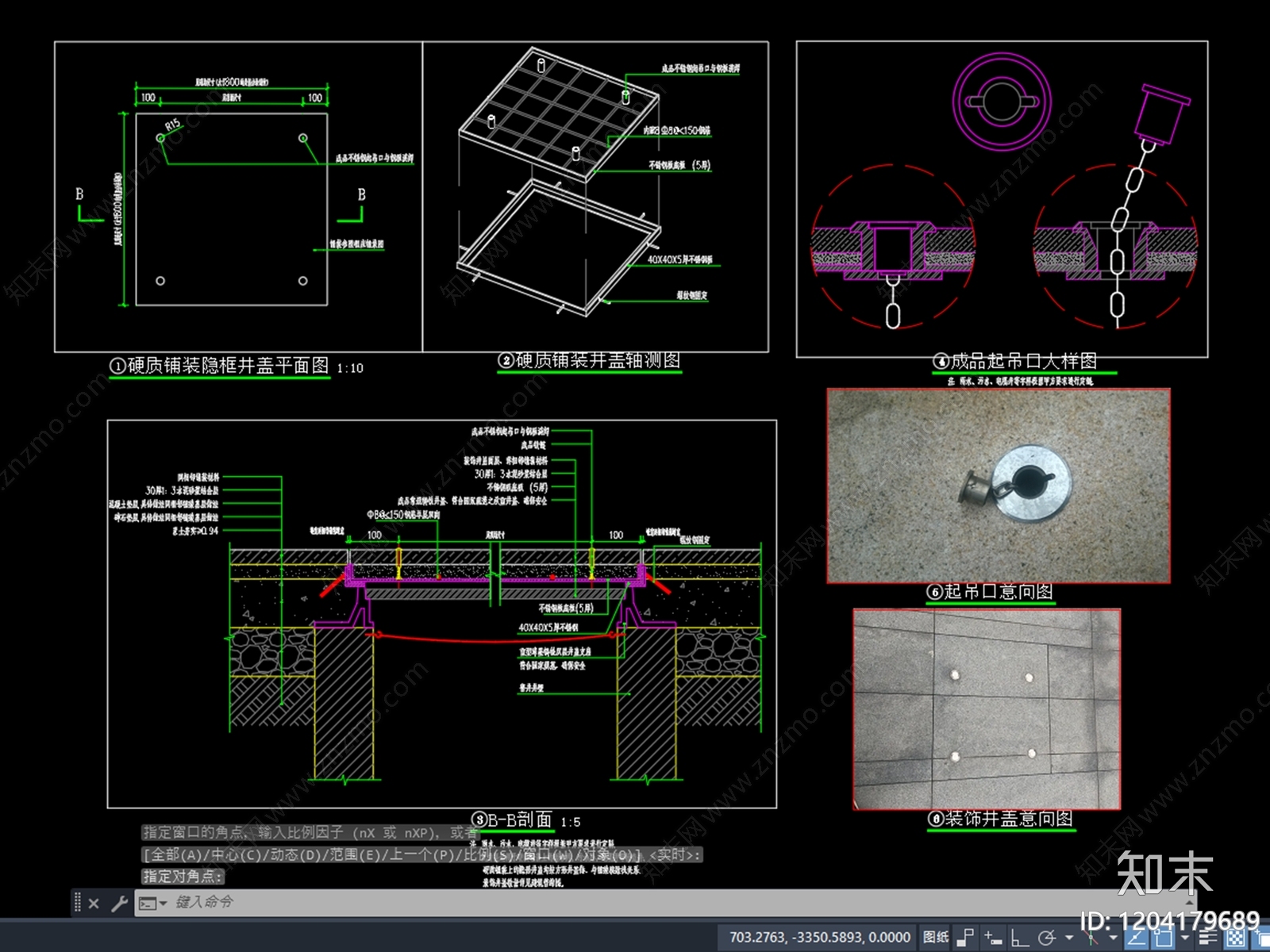Click the coordinates readout 703.2763
The image size is (1270, 952).
[x=819, y=937]
